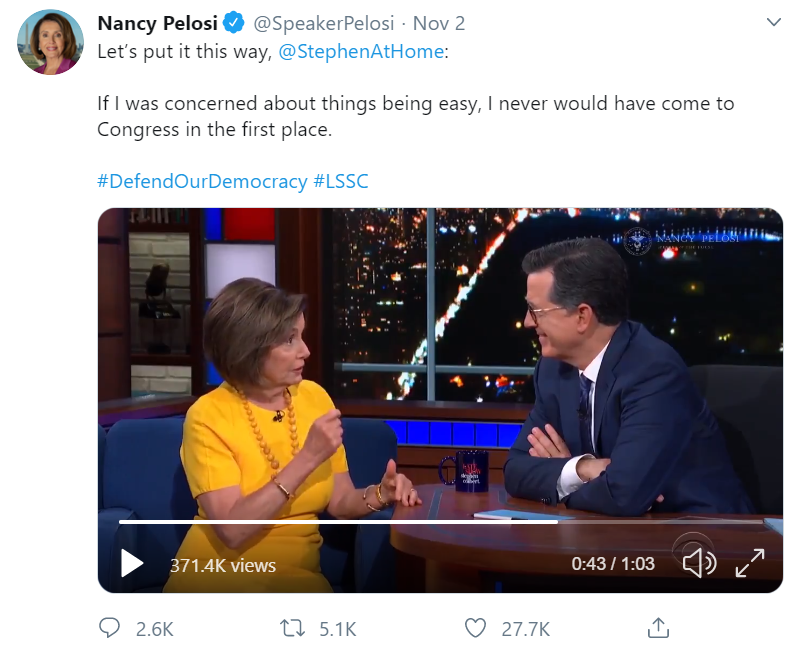Viewport: 799px width, 650px height.
Task: Click the blue verified badge
Action: tap(235, 23)
